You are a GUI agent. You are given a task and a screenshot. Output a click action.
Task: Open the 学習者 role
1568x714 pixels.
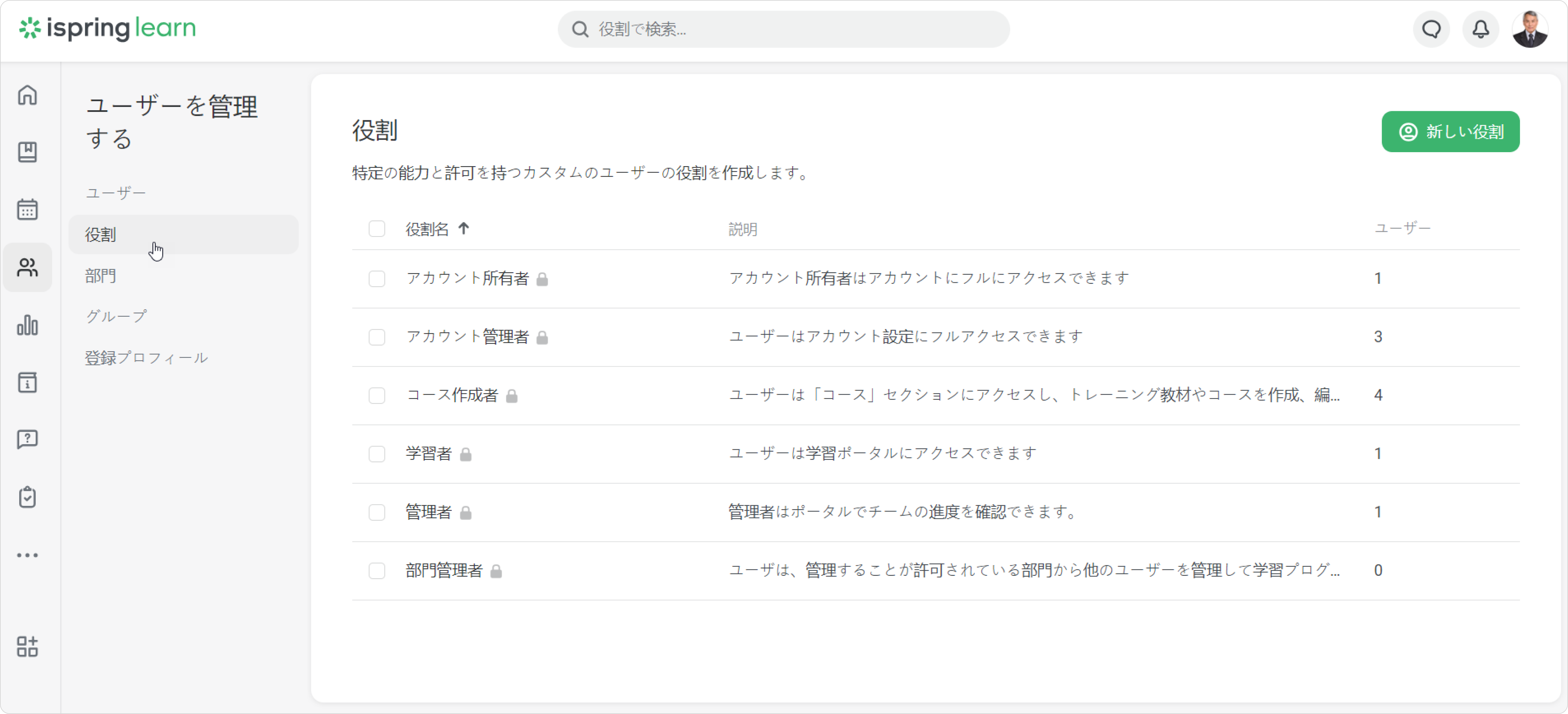pos(428,454)
